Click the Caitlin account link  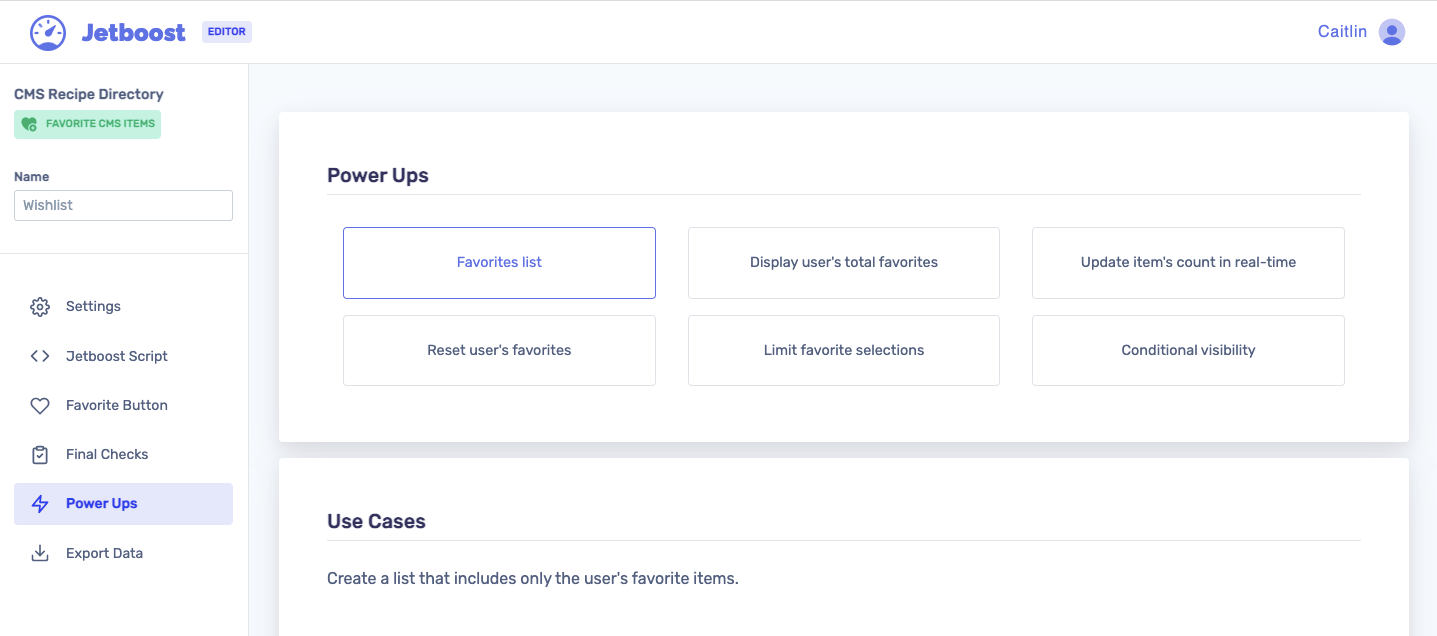coord(1341,31)
